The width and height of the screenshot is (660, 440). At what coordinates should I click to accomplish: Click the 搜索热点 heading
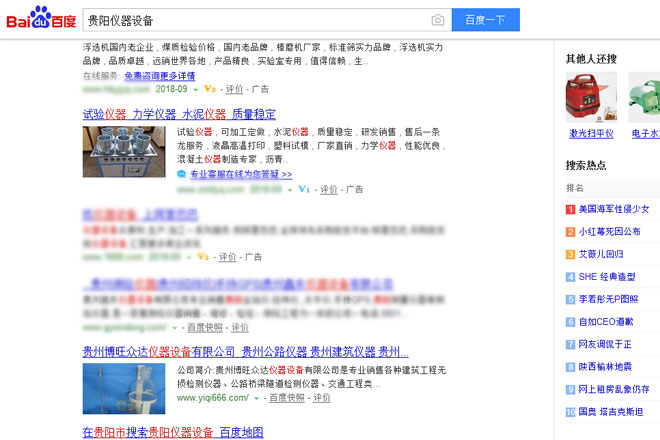(586, 165)
